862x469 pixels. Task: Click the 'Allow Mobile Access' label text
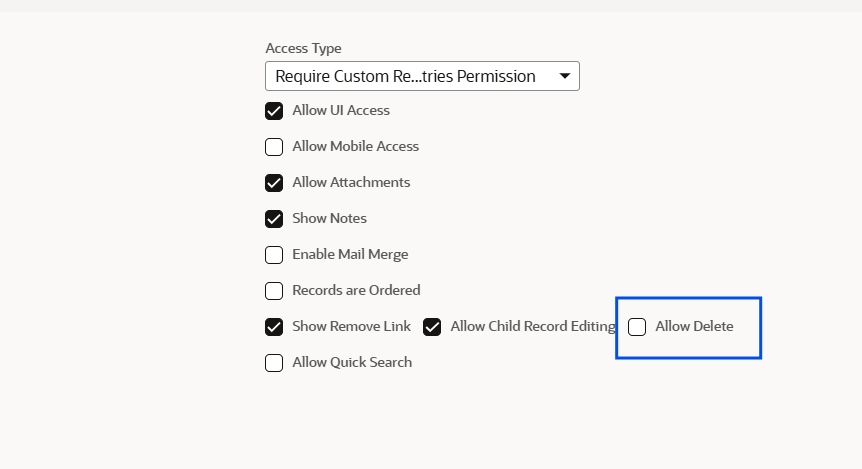(x=356, y=146)
